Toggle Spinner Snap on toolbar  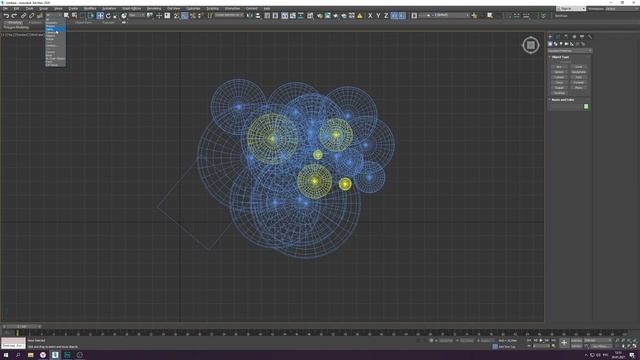pos(200,16)
